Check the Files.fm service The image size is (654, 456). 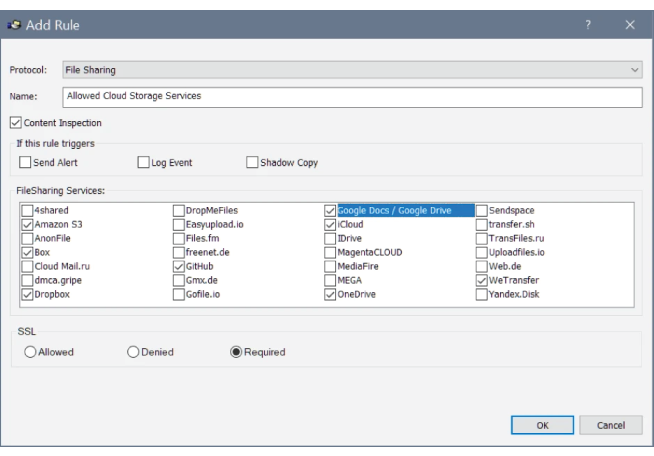pos(179,238)
